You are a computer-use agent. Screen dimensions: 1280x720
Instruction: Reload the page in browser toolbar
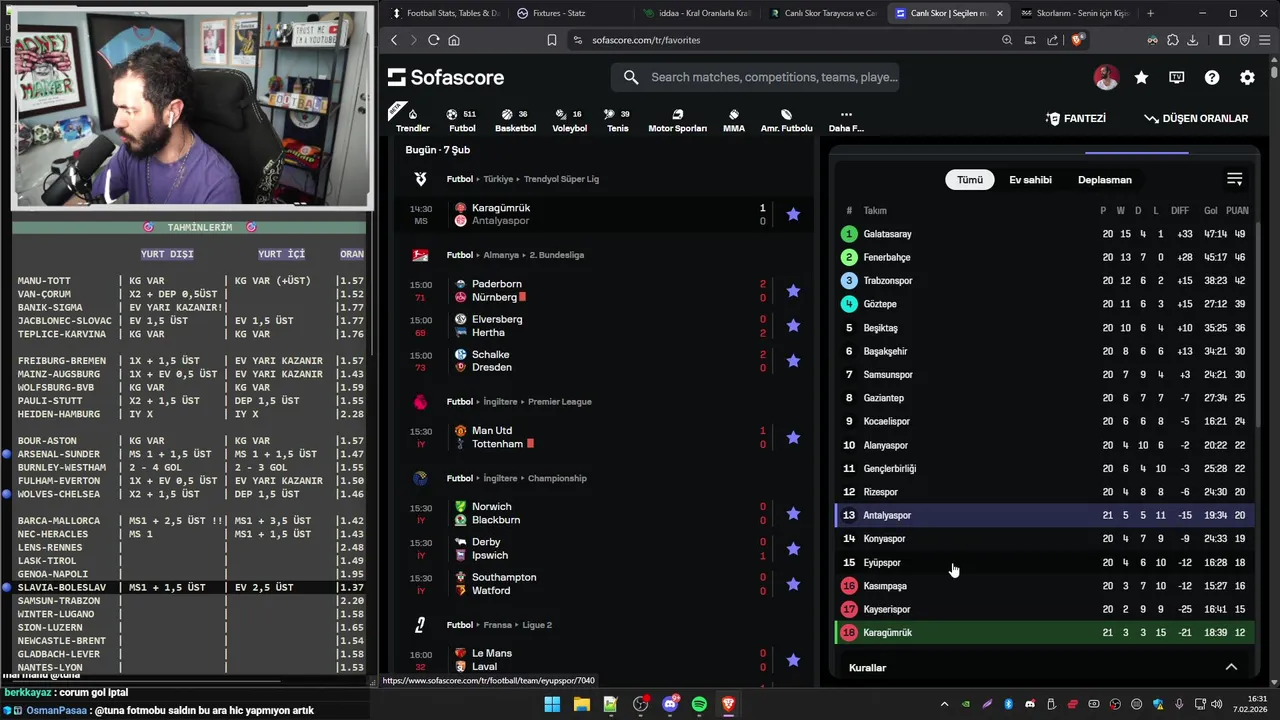coord(433,40)
